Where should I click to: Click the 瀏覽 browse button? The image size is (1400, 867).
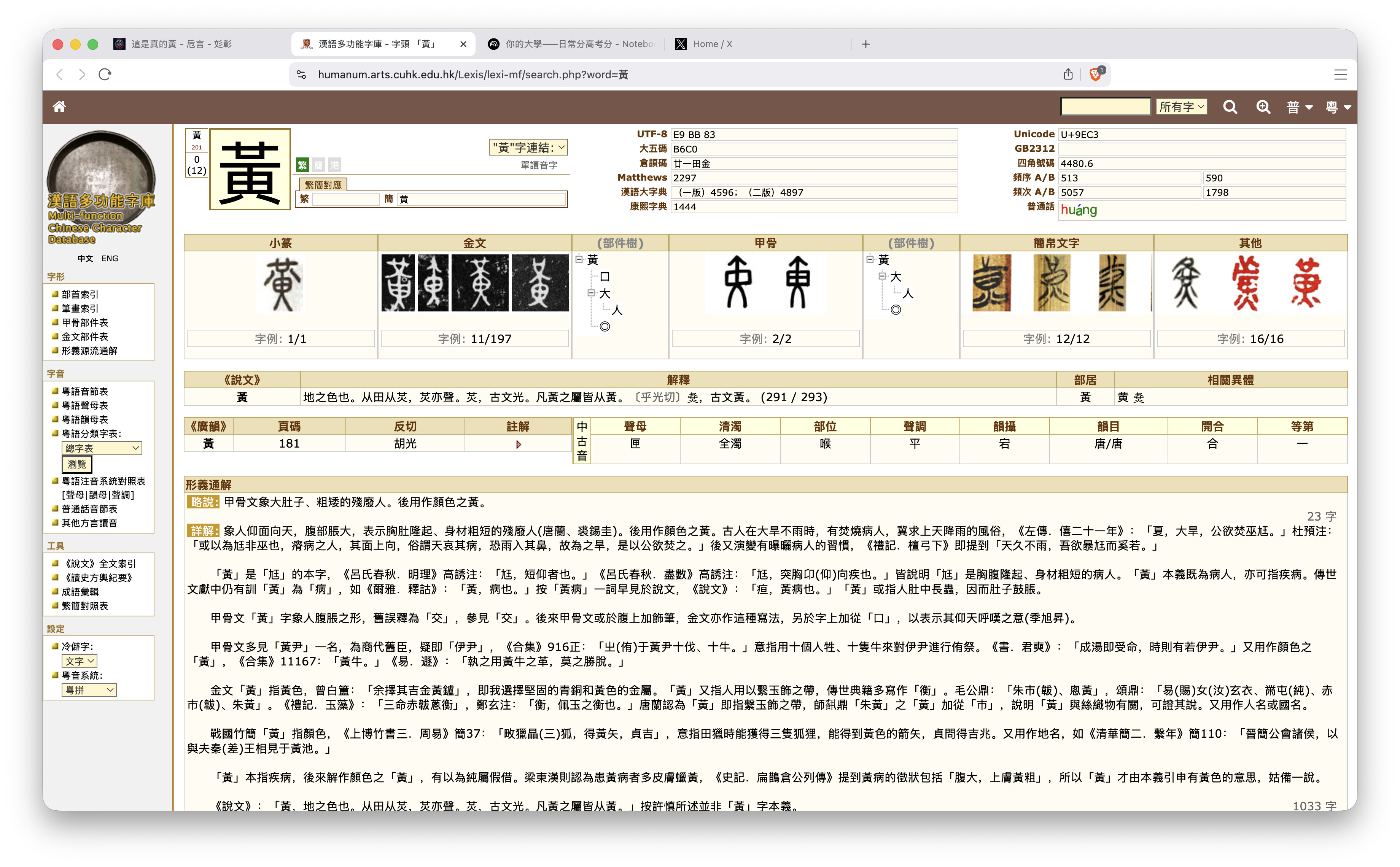76,464
